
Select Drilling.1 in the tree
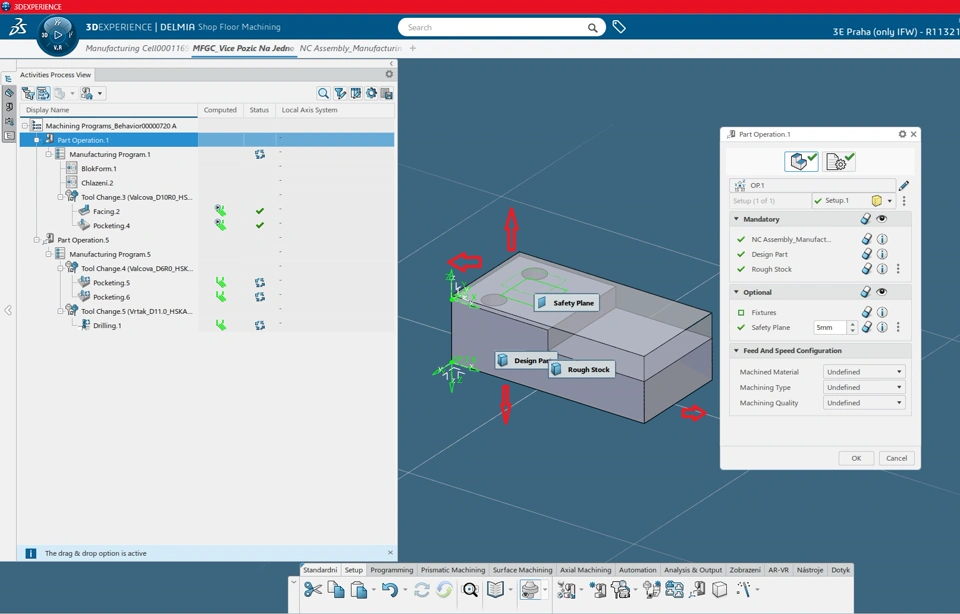point(107,326)
